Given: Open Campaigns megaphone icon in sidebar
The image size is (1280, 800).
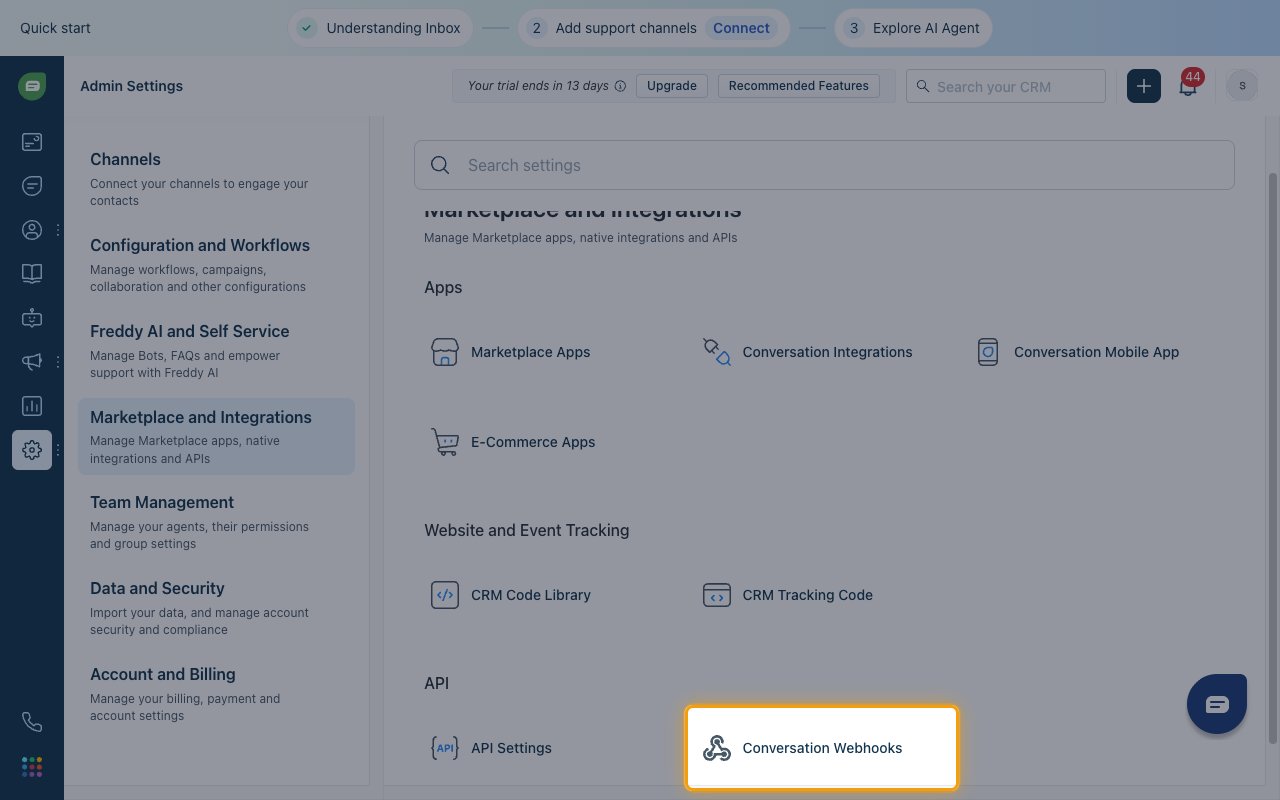Looking at the screenshot, I should tap(32, 362).
